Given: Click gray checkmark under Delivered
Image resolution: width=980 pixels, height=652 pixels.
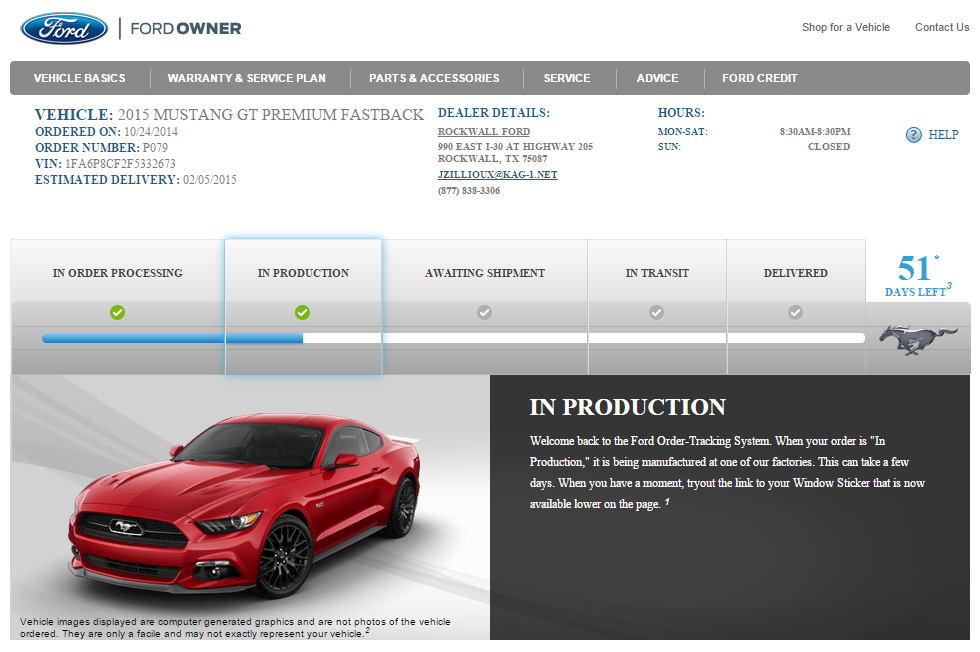Looking at the screenshot, I should [x=795, y=312].
